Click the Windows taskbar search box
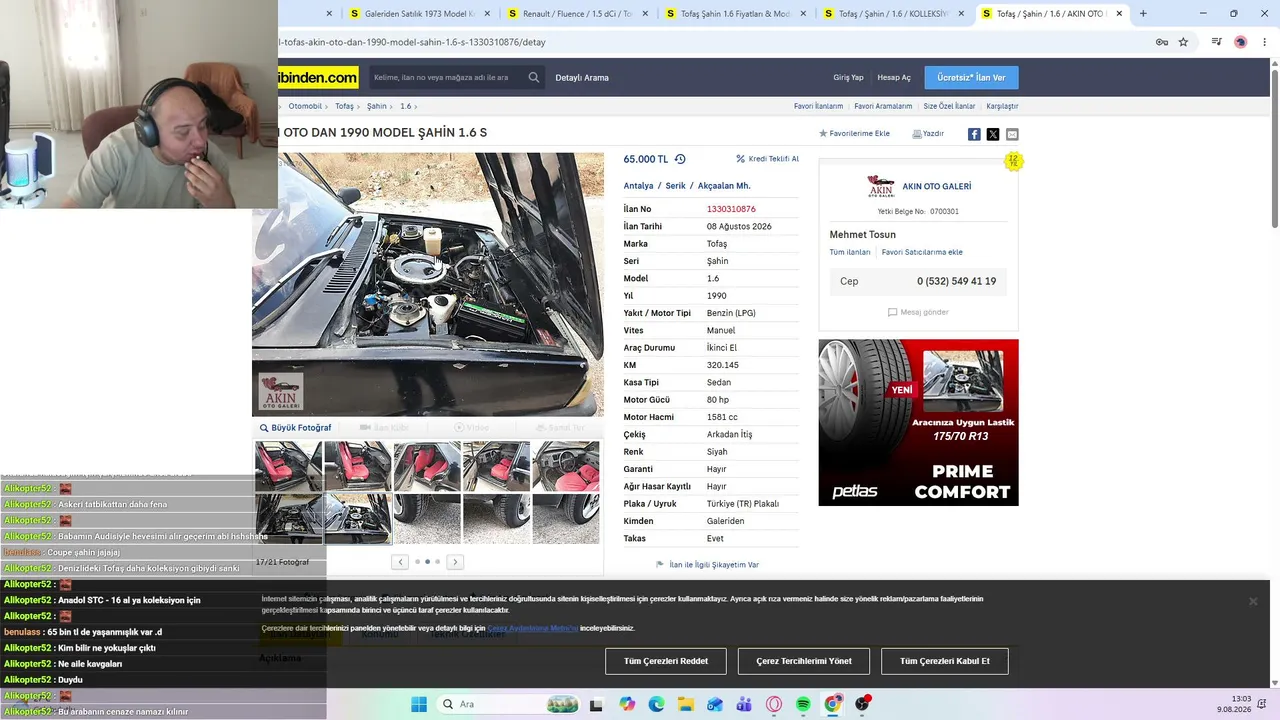Screen dimensions: 1280x720 pos(509,704)
